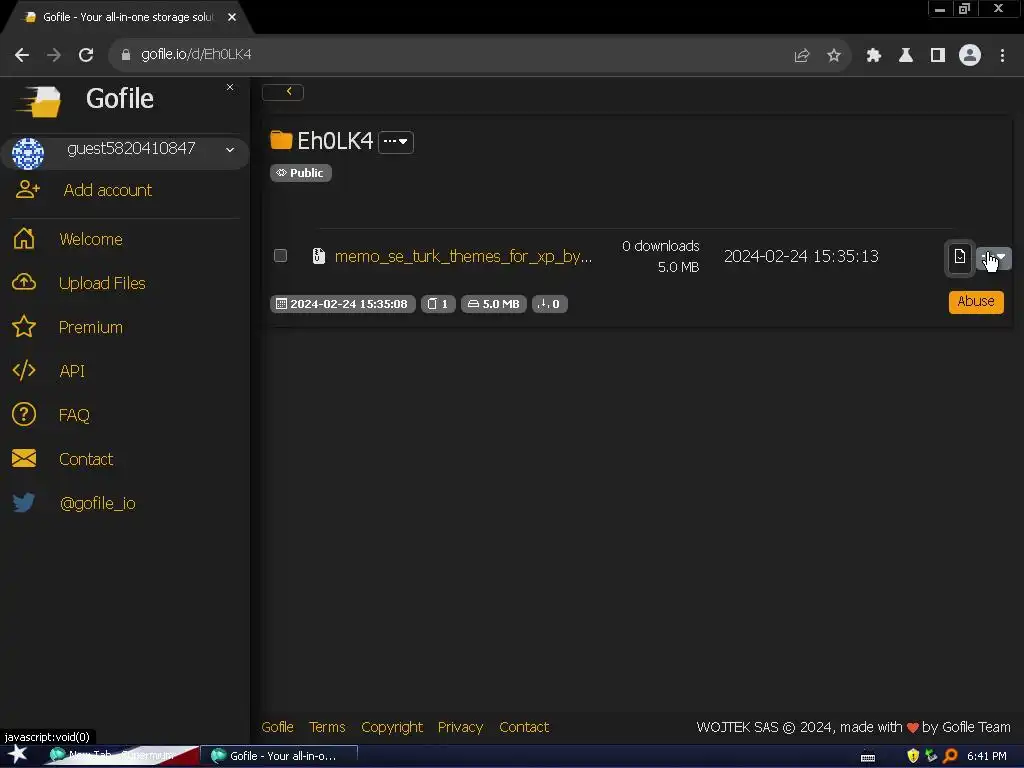The height and width of the screenshot is (768, 1024).
Task: Select the Gofile browser tab
Action: pos(127,18)
